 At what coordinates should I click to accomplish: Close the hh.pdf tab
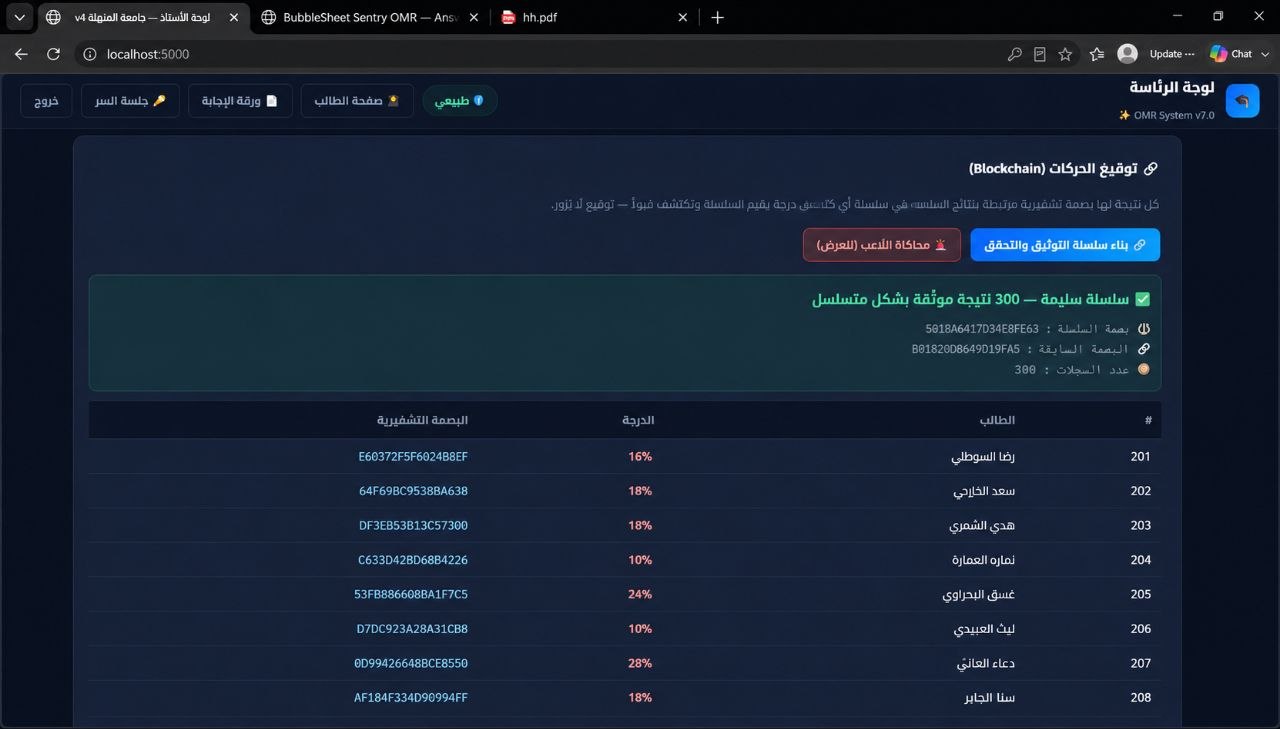[683, 17]
